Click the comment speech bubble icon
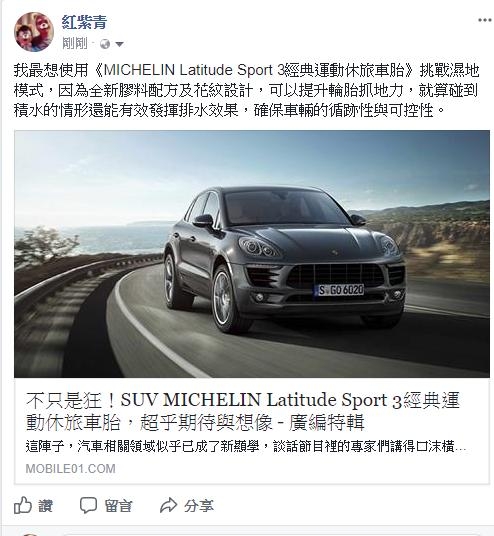The height and width of the screenshot is (536, 494). click(88, 506)
